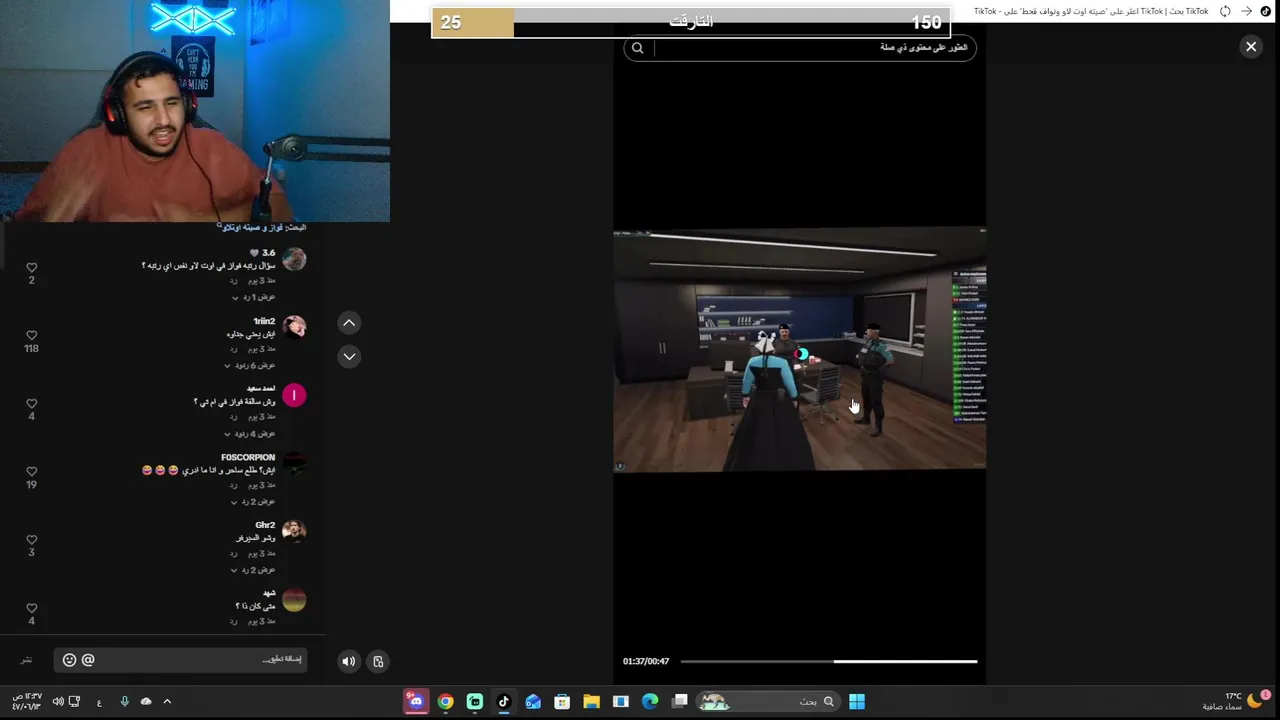Go to the next video with the down arrow
This screenshot has width=1280, height=720.
pyautogui.click(x=349, y=356)
